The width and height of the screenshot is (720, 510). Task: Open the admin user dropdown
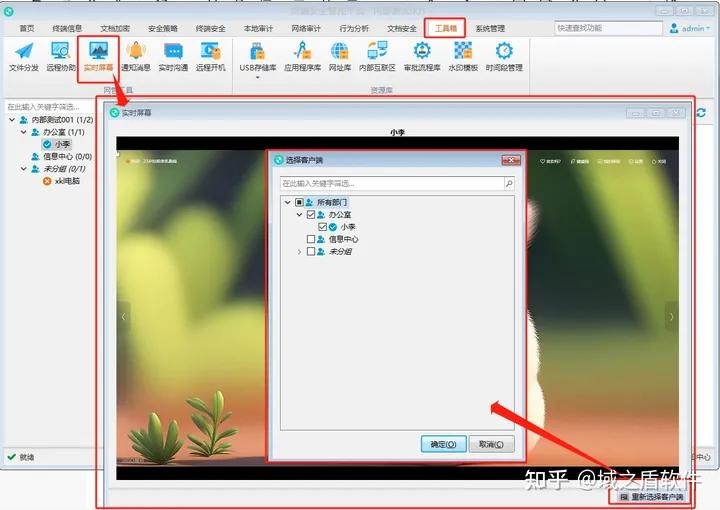(688, 29)
